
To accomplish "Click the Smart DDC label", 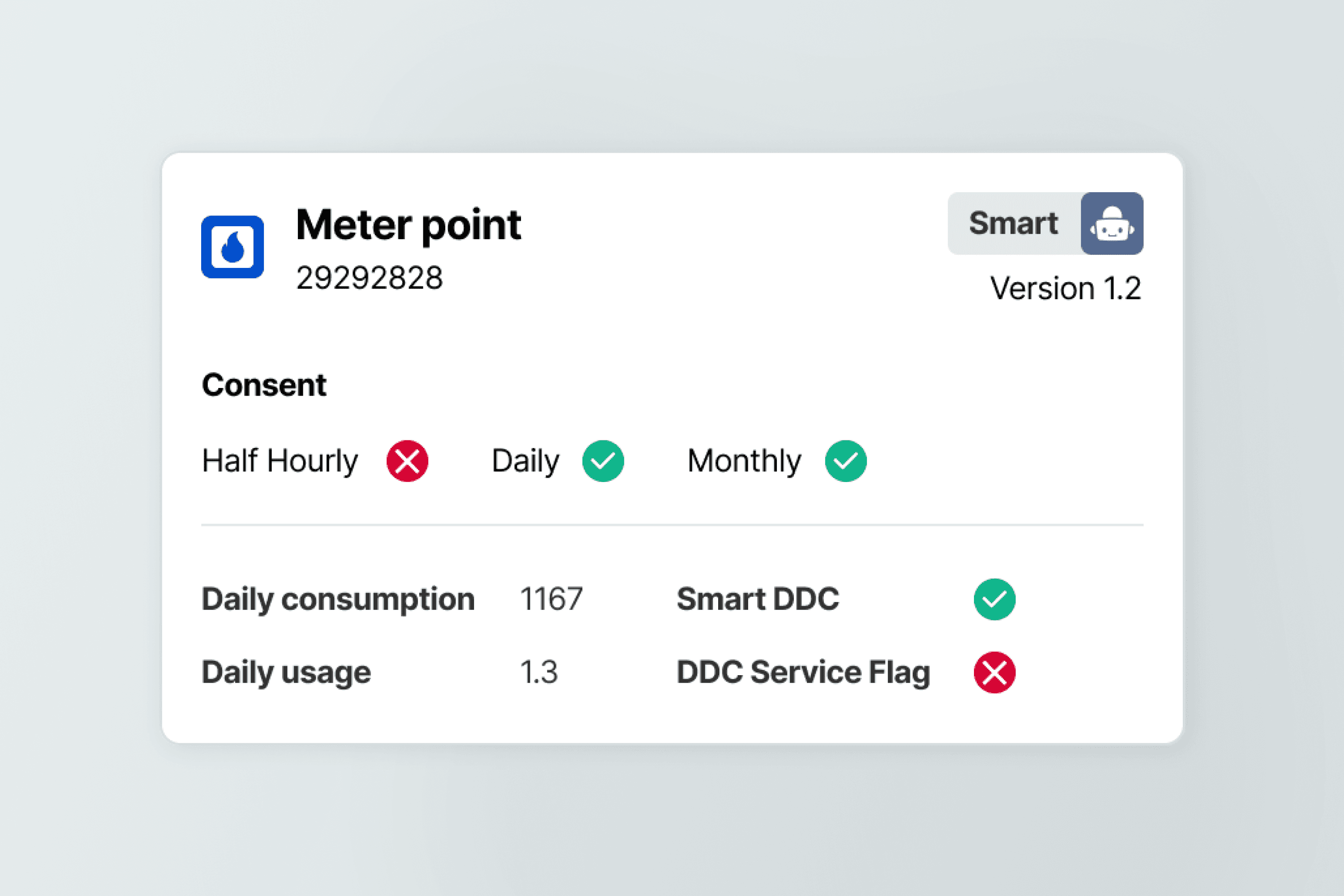I will coord(758,599).
